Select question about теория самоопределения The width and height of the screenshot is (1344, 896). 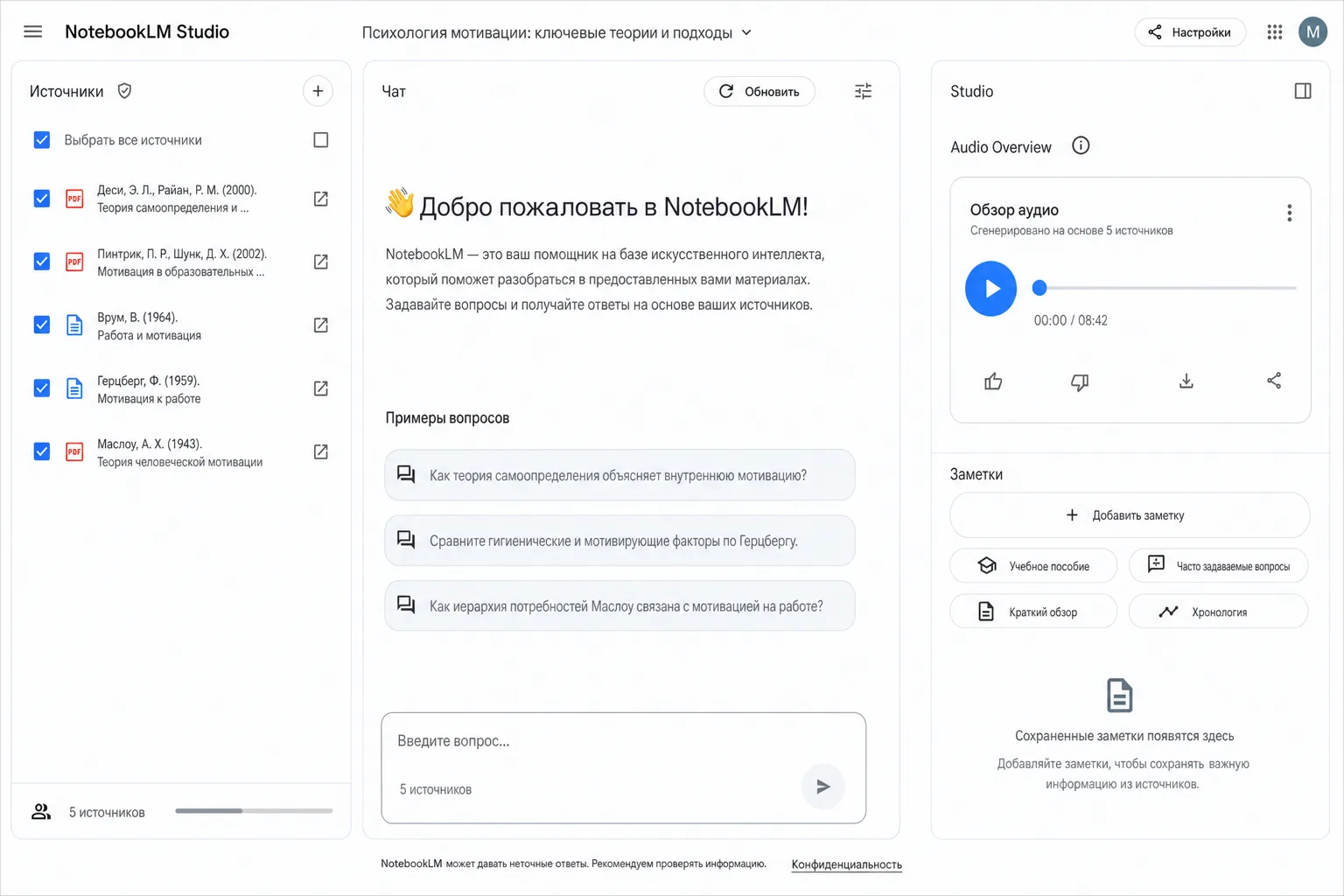[x=619, y=475]
